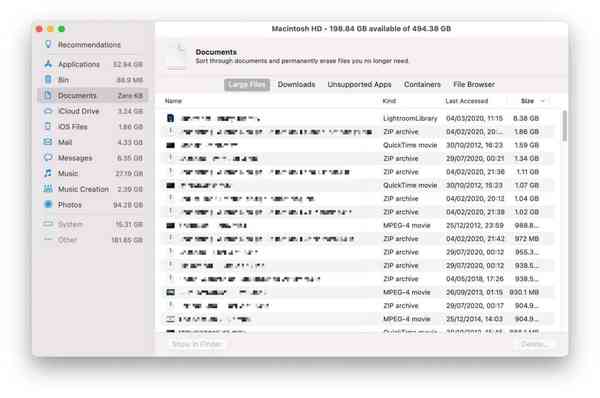Image resolution: width=600 pixels, height=398 pixels.
Task: Click the date 30/10/2012, 16:22
Action: pyautogui.click(x=474, y=145)
